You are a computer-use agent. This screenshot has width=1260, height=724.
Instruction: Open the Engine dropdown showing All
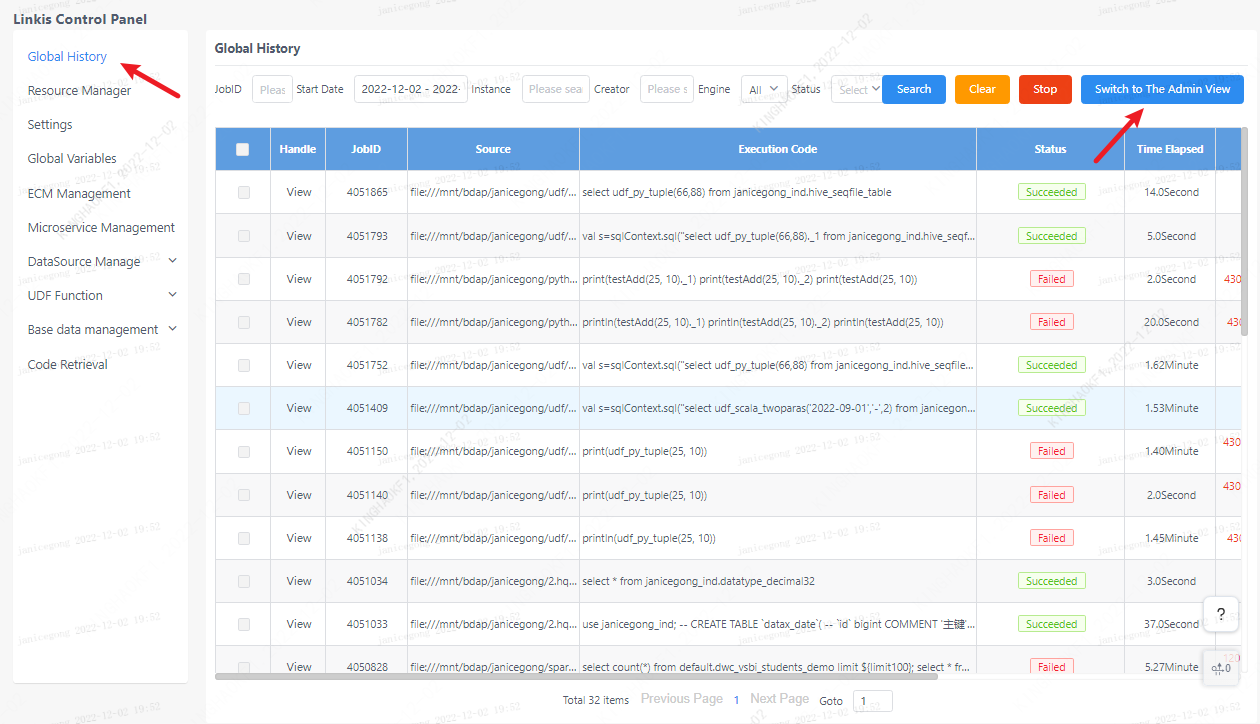point(765,89)
